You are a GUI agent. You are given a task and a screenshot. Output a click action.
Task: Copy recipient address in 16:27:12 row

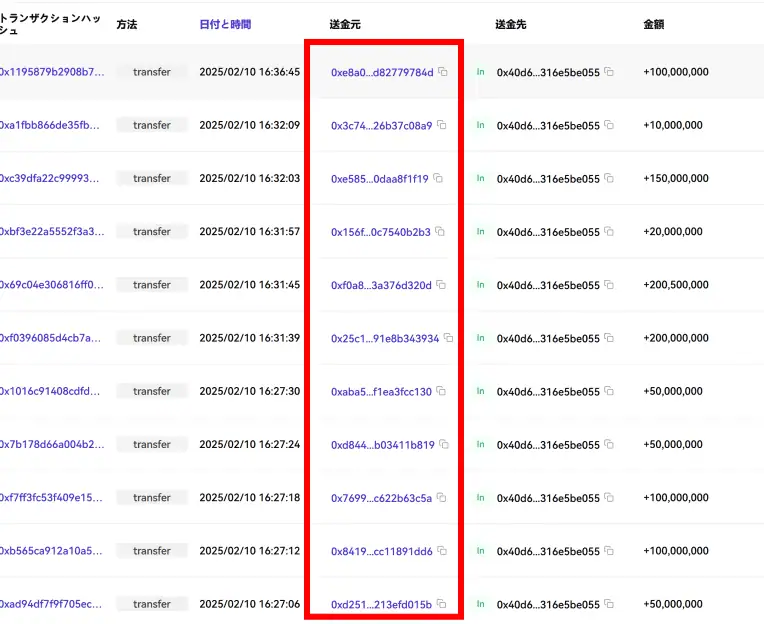pyautogui.click(x=609, y=550)
